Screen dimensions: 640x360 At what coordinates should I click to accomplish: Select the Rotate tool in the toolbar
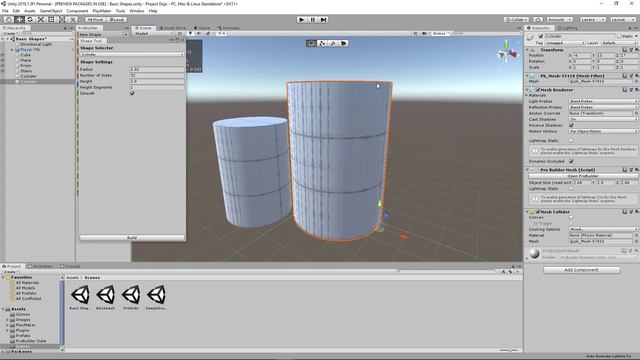pos(30,19)
